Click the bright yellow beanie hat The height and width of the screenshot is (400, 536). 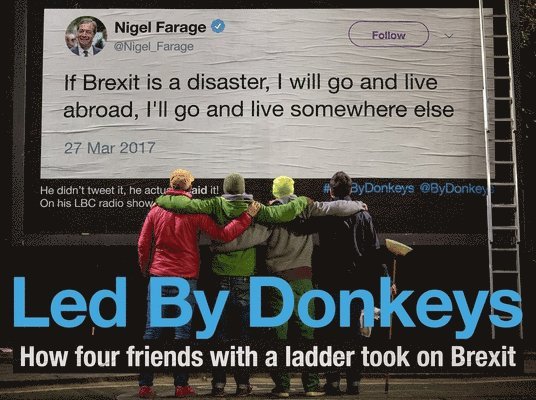(x=283, y=187)
